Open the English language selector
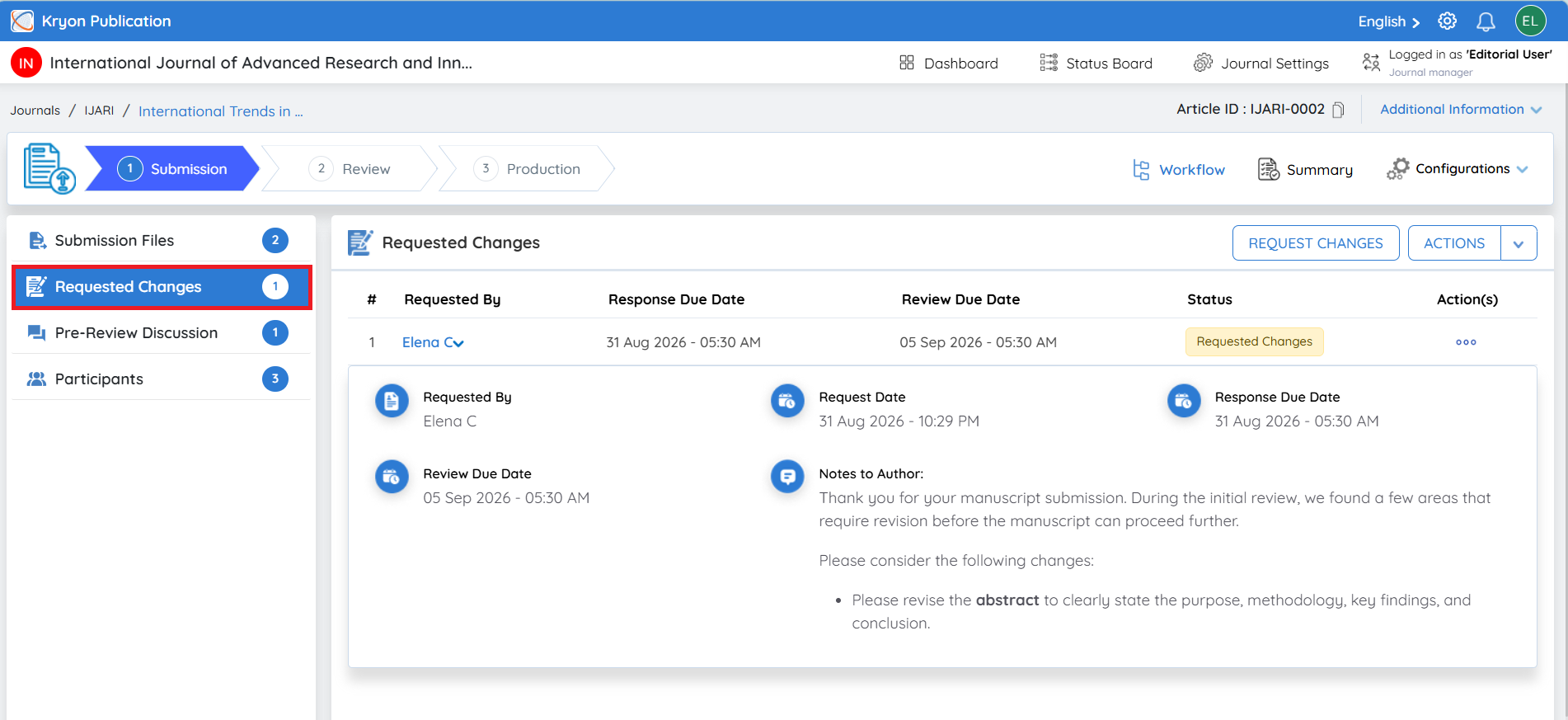 (1389, 21)
